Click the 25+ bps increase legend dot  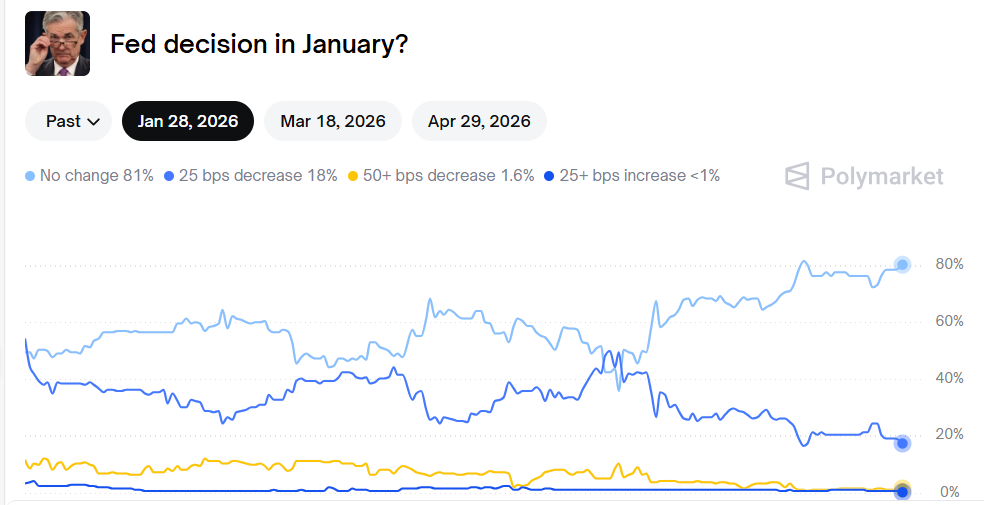(x=549, y=177)
